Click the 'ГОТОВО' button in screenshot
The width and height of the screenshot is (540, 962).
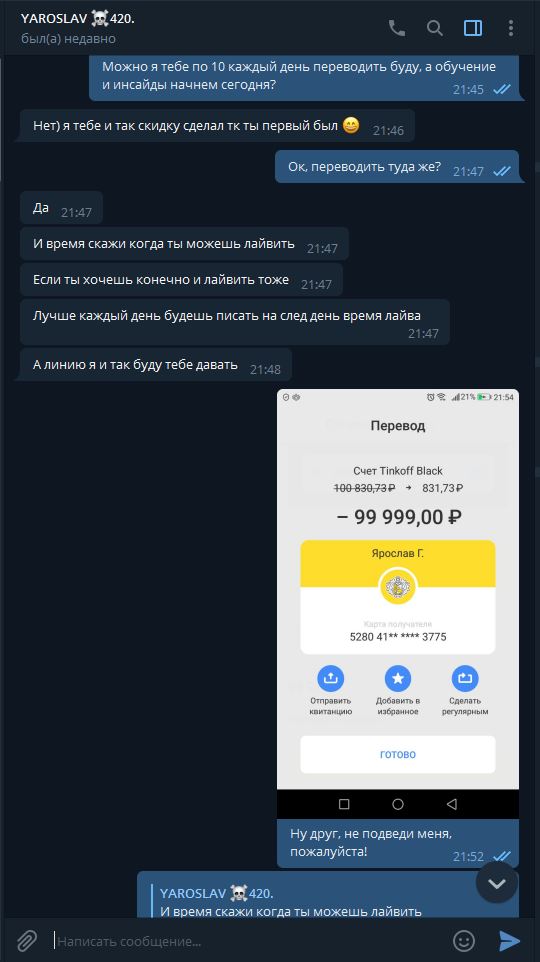[x=398, y=754]
